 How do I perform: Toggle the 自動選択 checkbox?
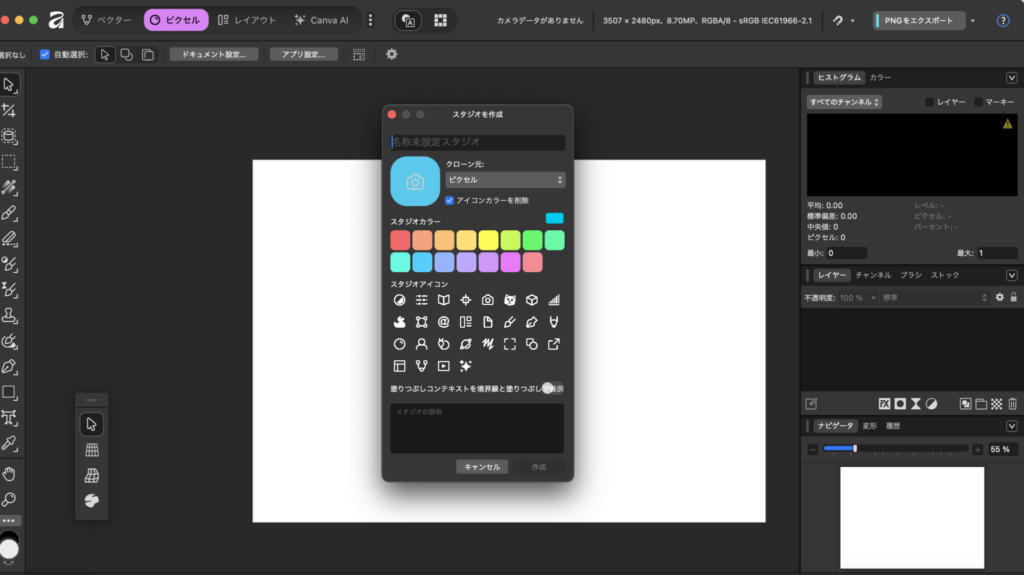click(x=44, y=54)
